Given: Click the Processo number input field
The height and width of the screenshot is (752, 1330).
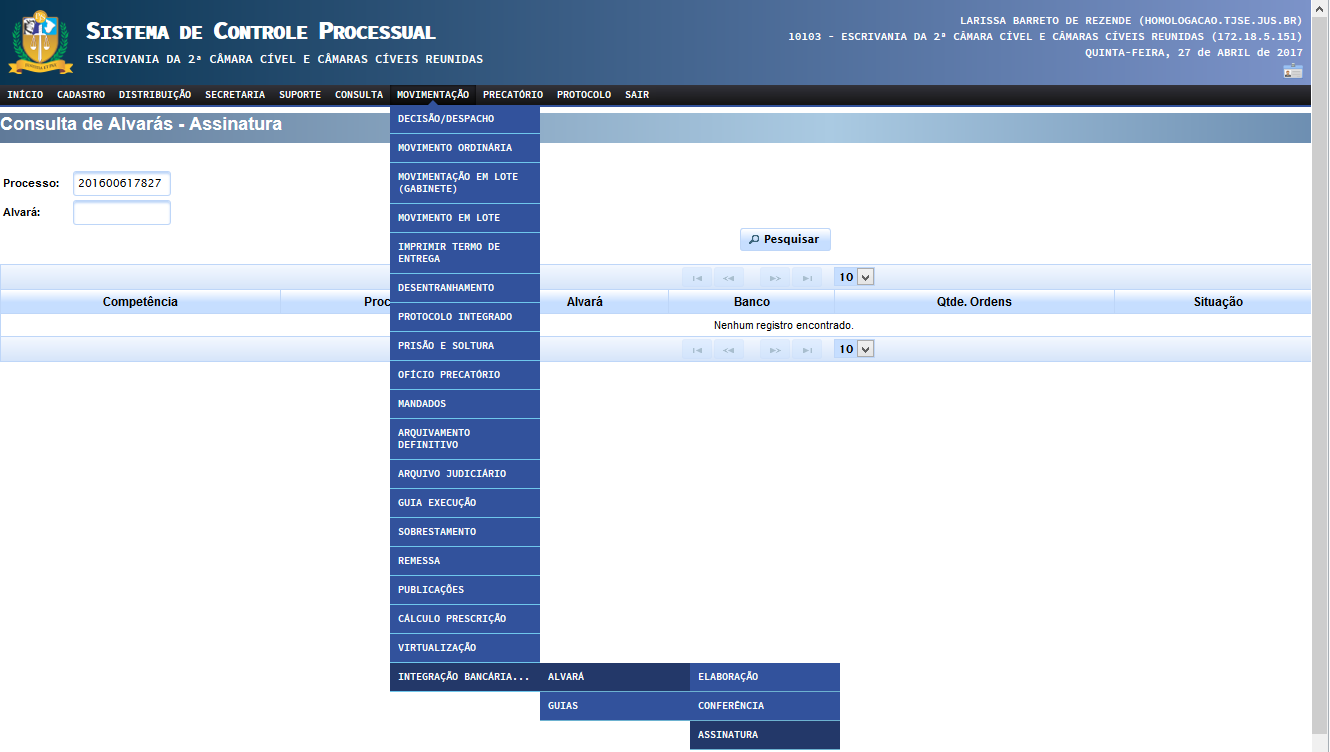Looking at the screenshot, I should click(122, 184).
